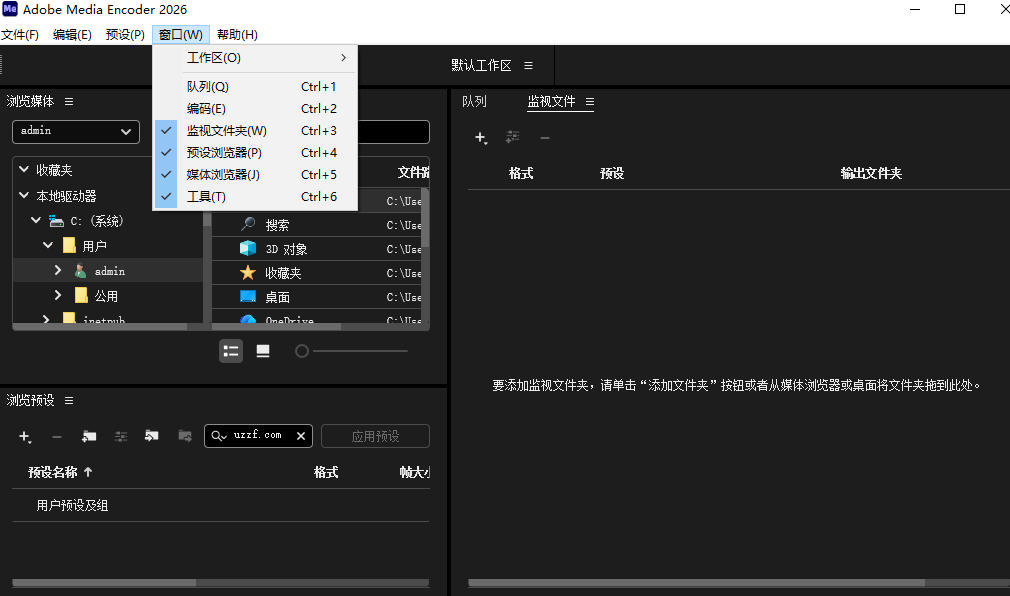
Task: Select the admin user folder icon
Action: 81,271
